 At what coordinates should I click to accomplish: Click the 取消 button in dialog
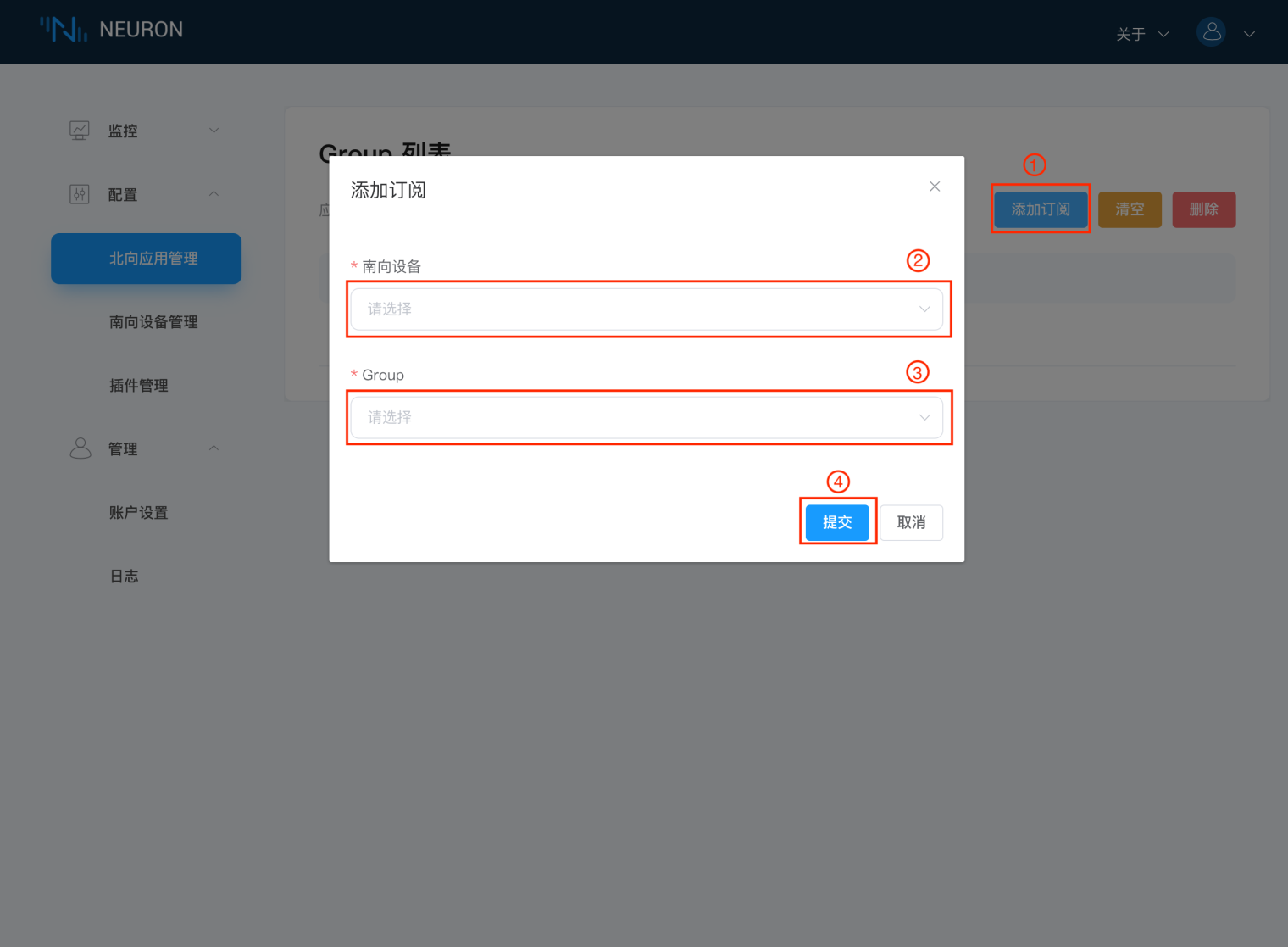(911, 522)
